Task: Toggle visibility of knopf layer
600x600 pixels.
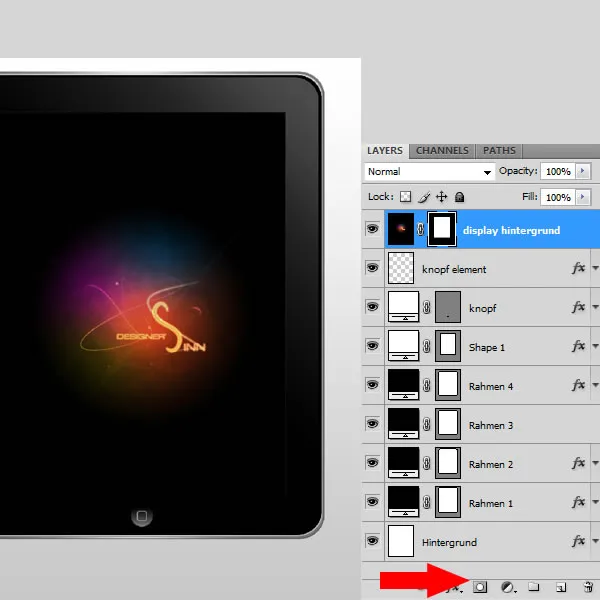Action: 372,307
